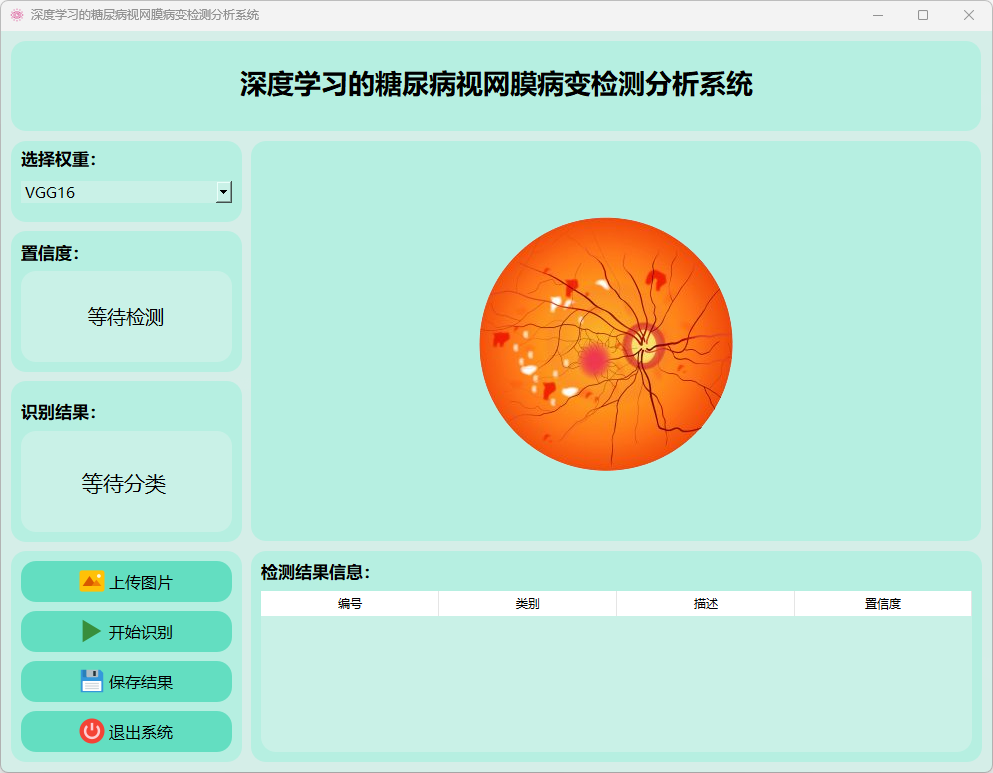
Task: Click the app icon in the title bar
Action: point(16,15)
